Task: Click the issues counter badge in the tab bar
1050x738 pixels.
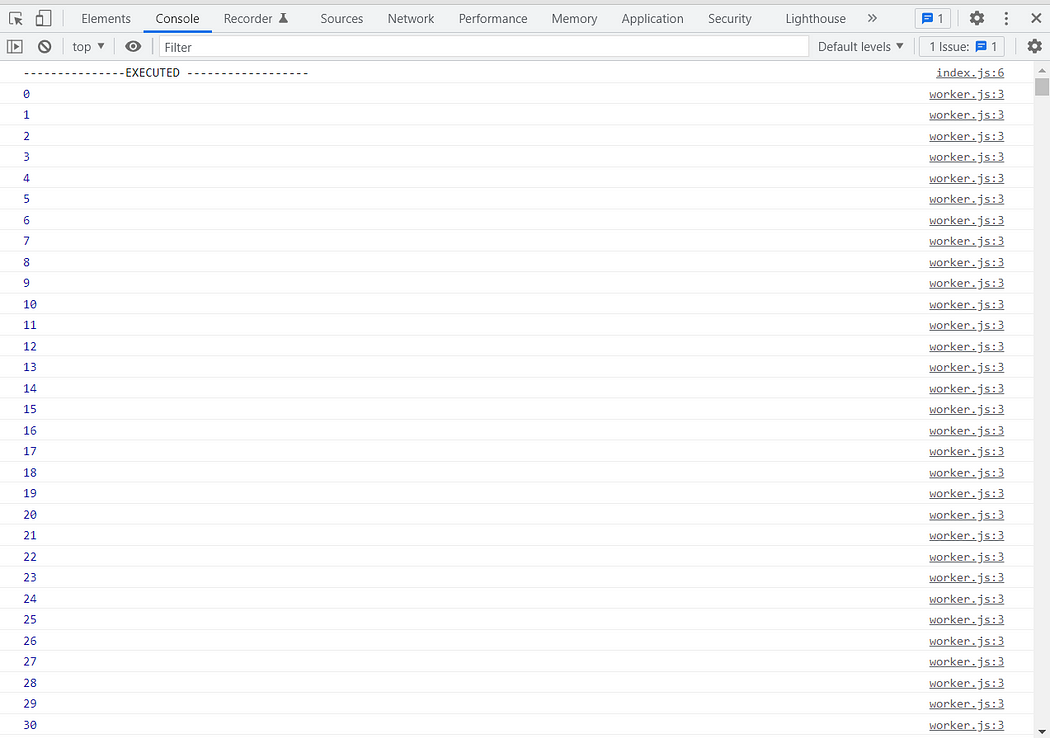Action: tap(932, 19)
